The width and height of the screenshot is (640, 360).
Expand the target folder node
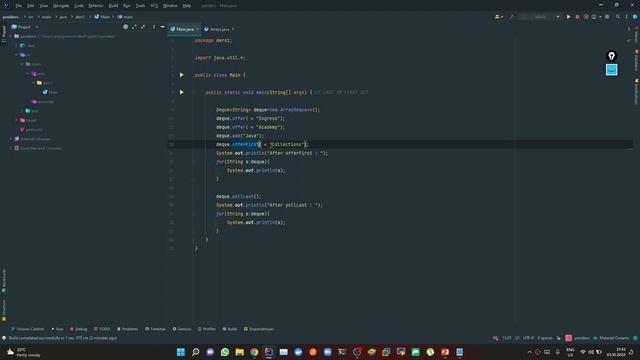[x=17, y=120]
